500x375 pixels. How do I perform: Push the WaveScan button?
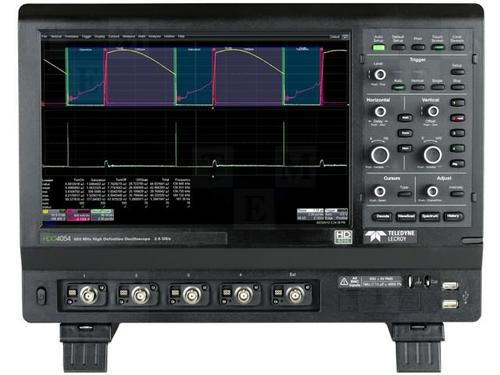[406, 217]
